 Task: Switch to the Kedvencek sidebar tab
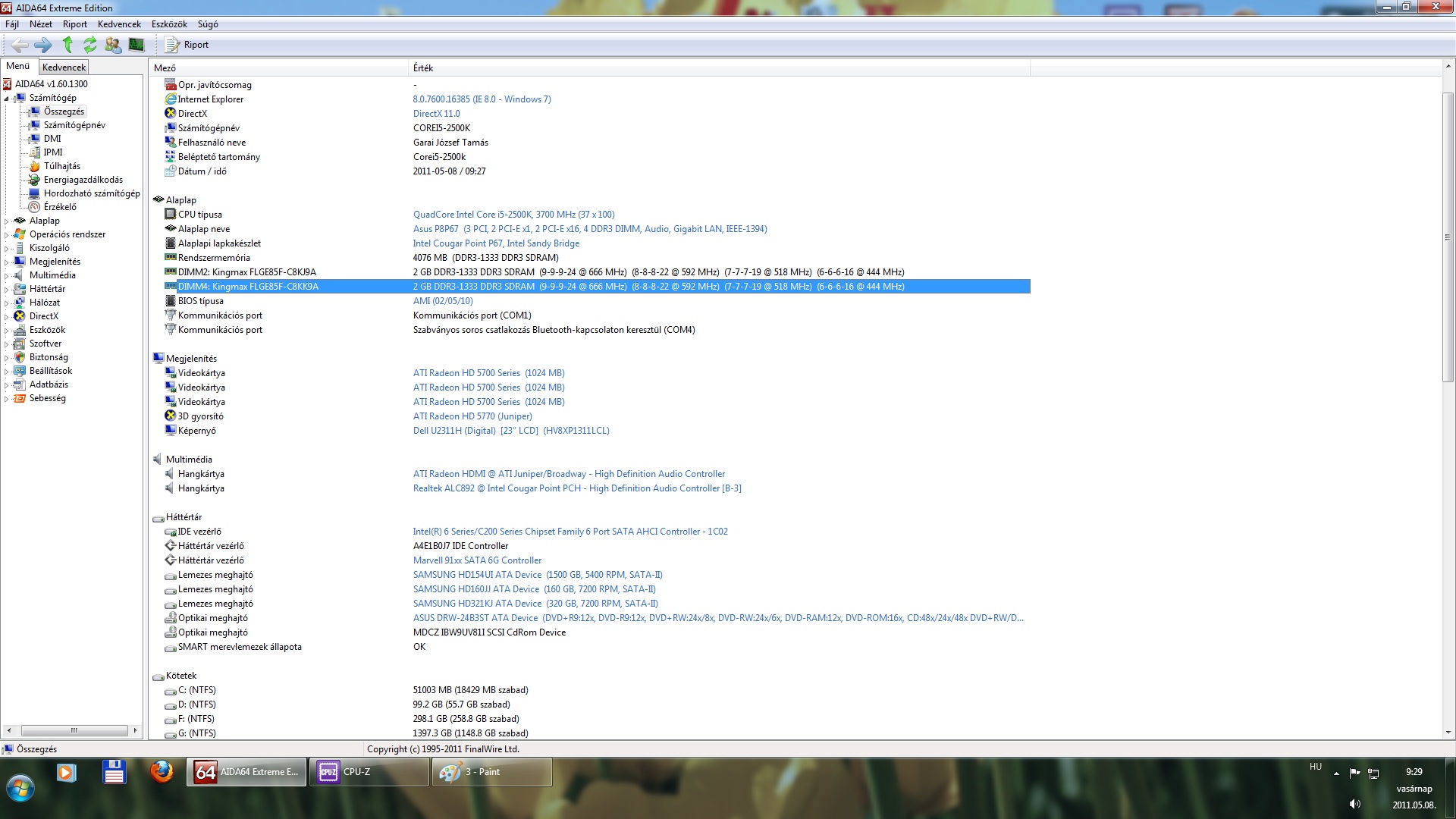coord(64,67)
